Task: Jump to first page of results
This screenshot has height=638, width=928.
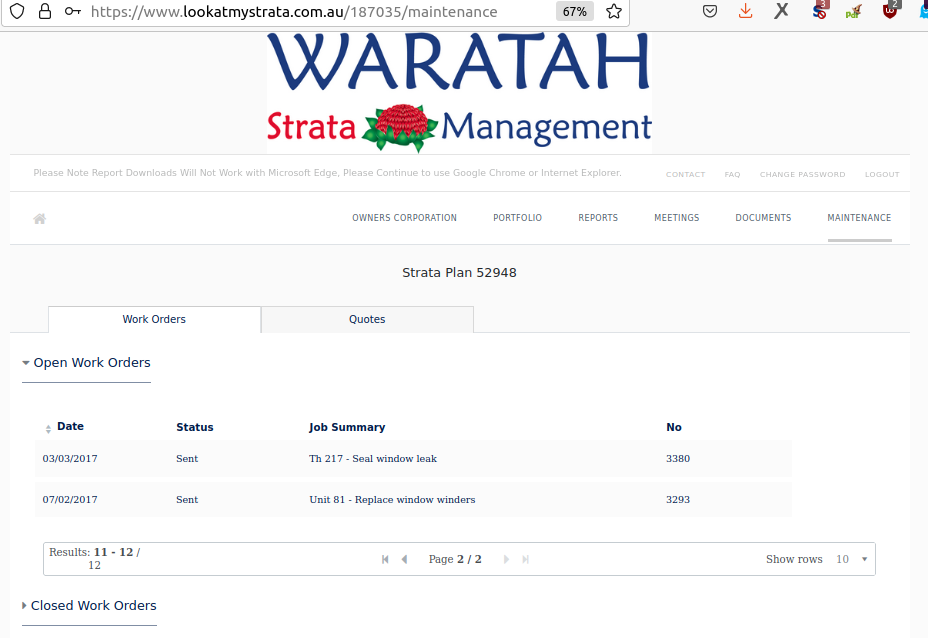Action: 385,559
